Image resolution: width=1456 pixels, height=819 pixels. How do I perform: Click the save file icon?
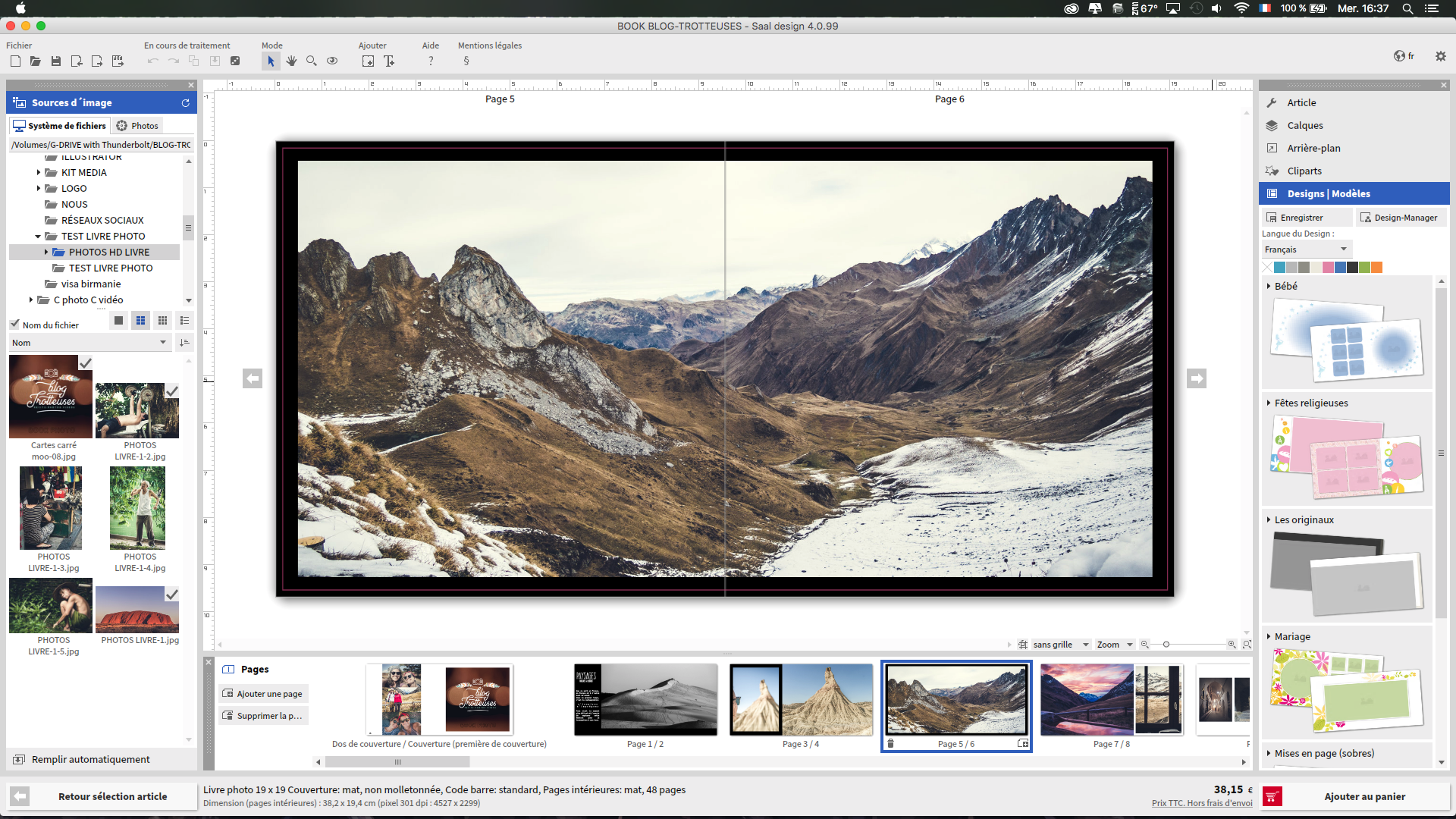(56, 61)
